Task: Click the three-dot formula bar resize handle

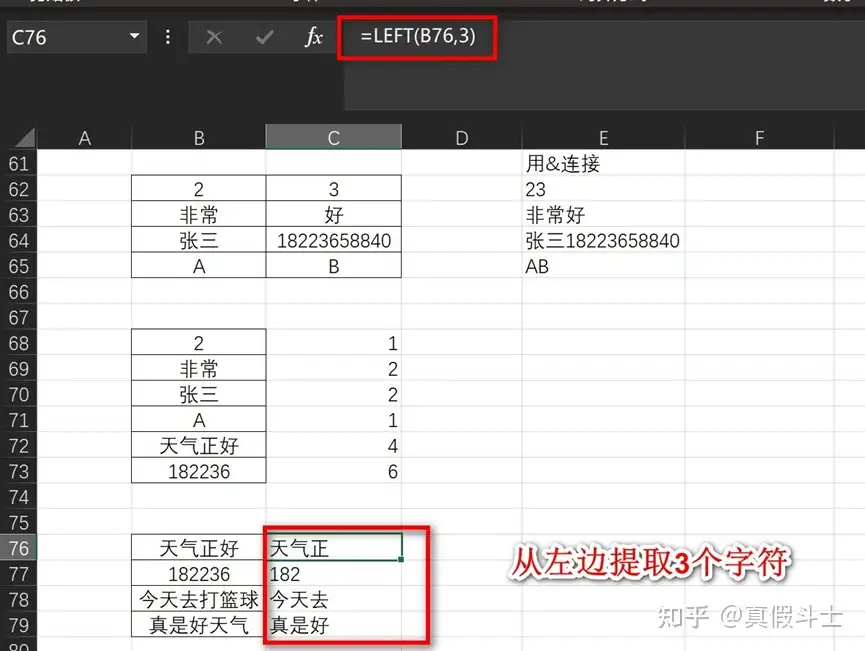Action: pos(167,38)
